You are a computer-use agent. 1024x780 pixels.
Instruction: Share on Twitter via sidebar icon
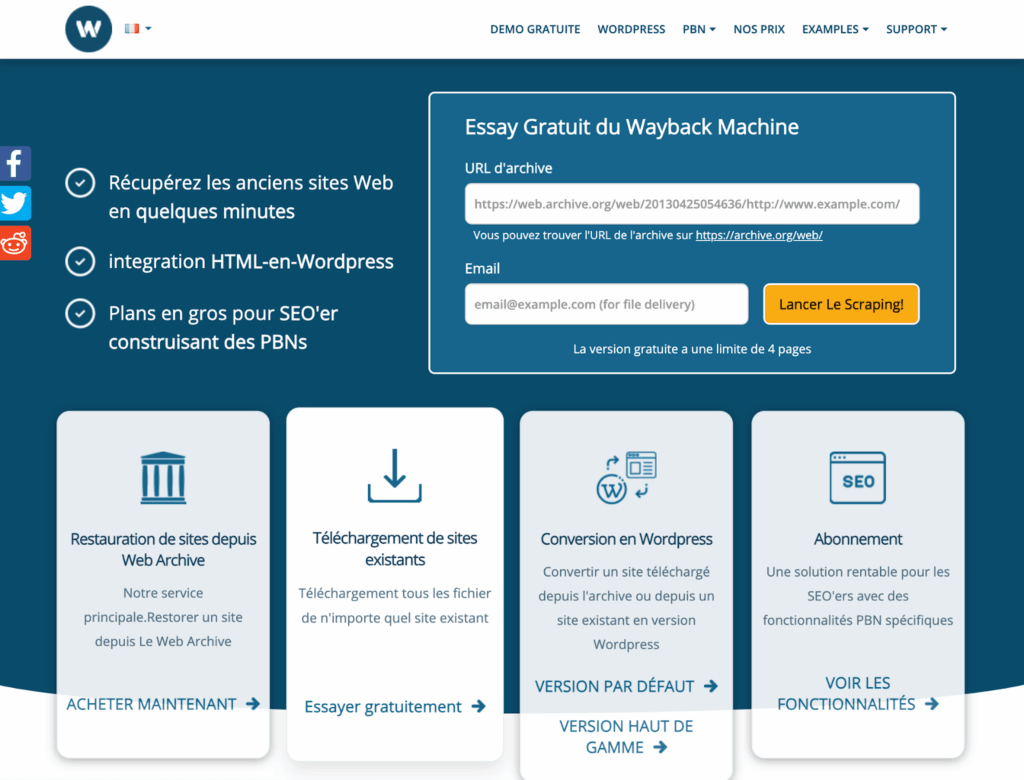[15, 203]
